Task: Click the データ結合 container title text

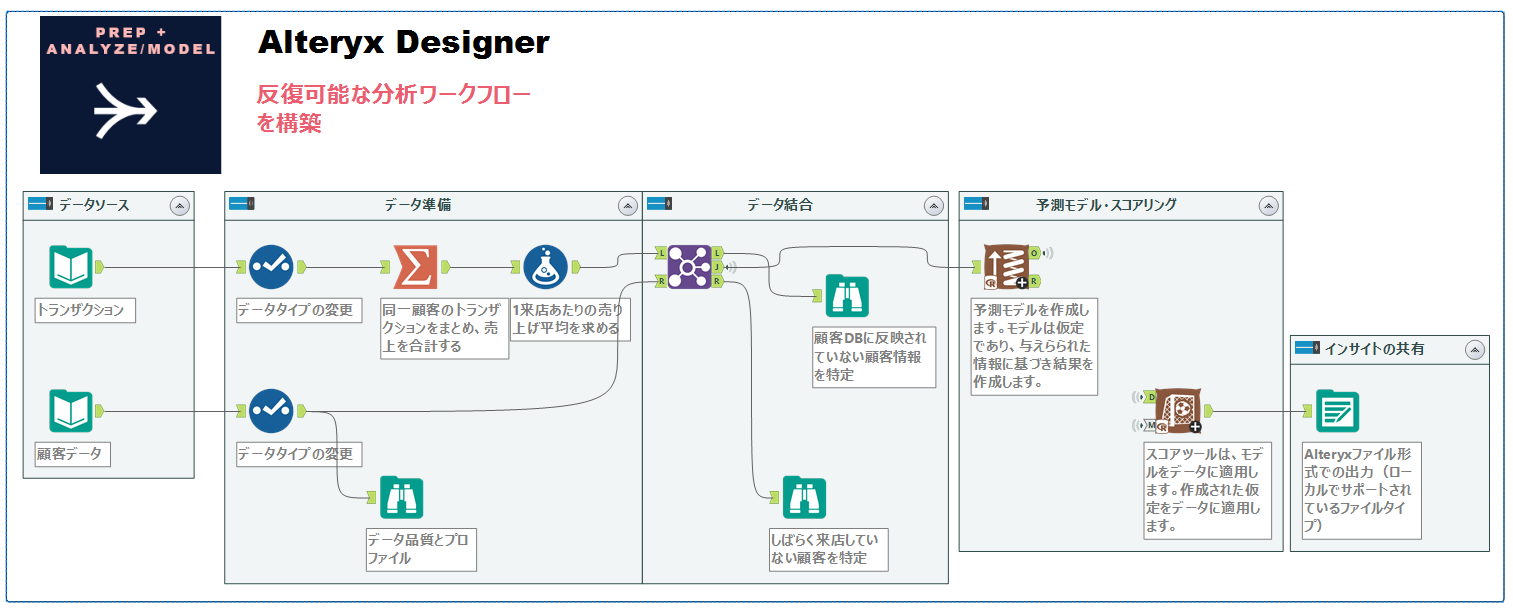Action: click(x=779, y=205)
